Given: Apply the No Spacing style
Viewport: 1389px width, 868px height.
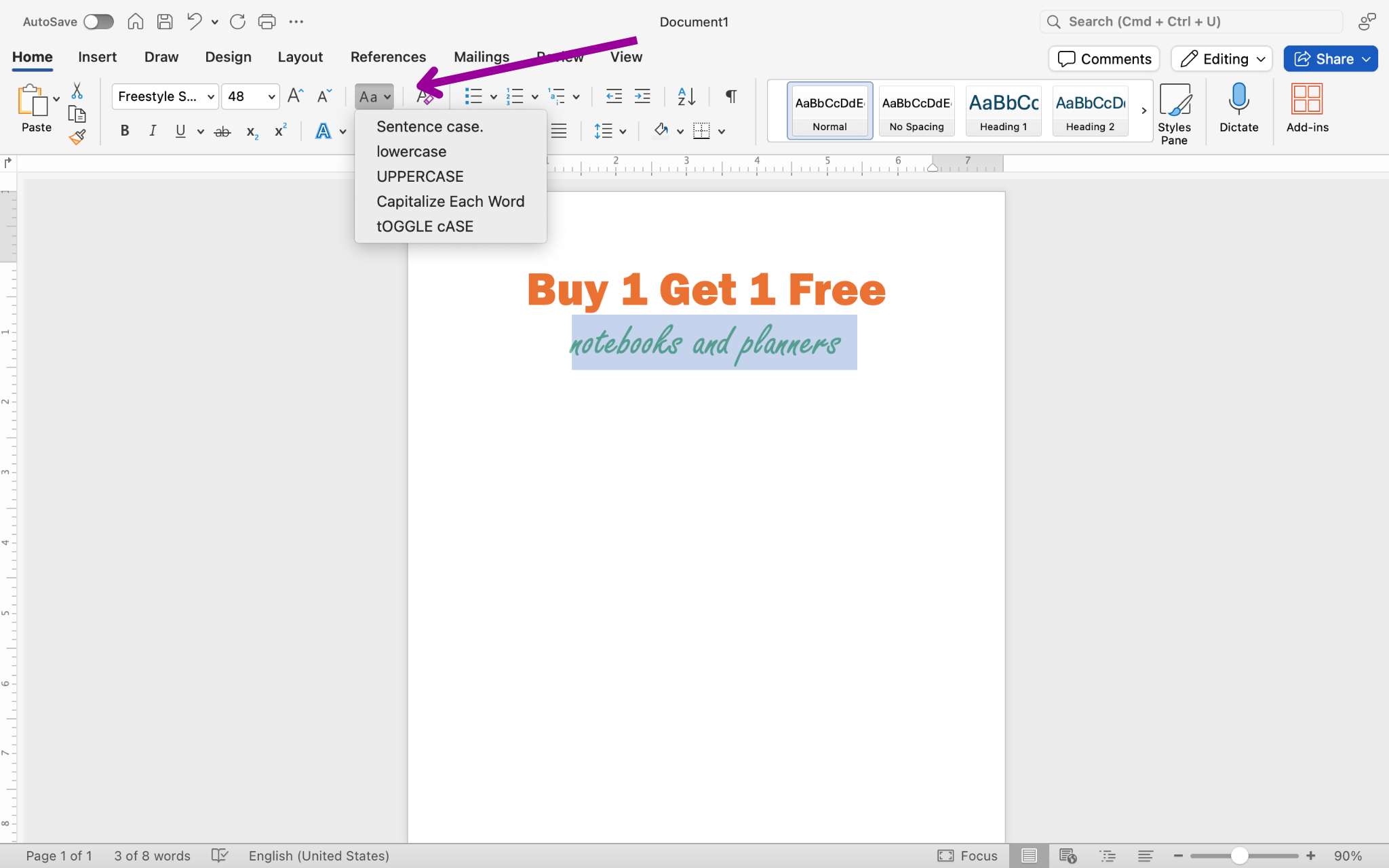Looking at the screenshot, I should (916, 111).
